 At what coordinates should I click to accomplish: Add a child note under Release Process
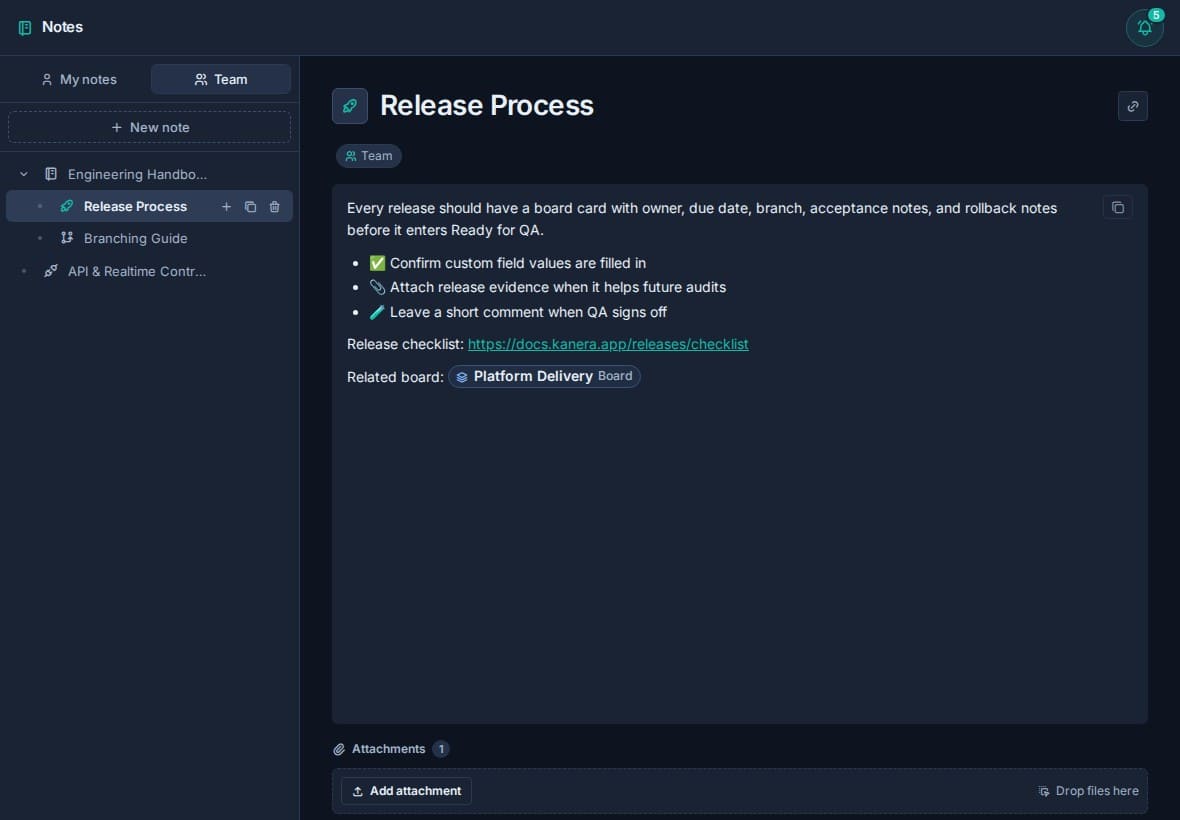point(227,206)
